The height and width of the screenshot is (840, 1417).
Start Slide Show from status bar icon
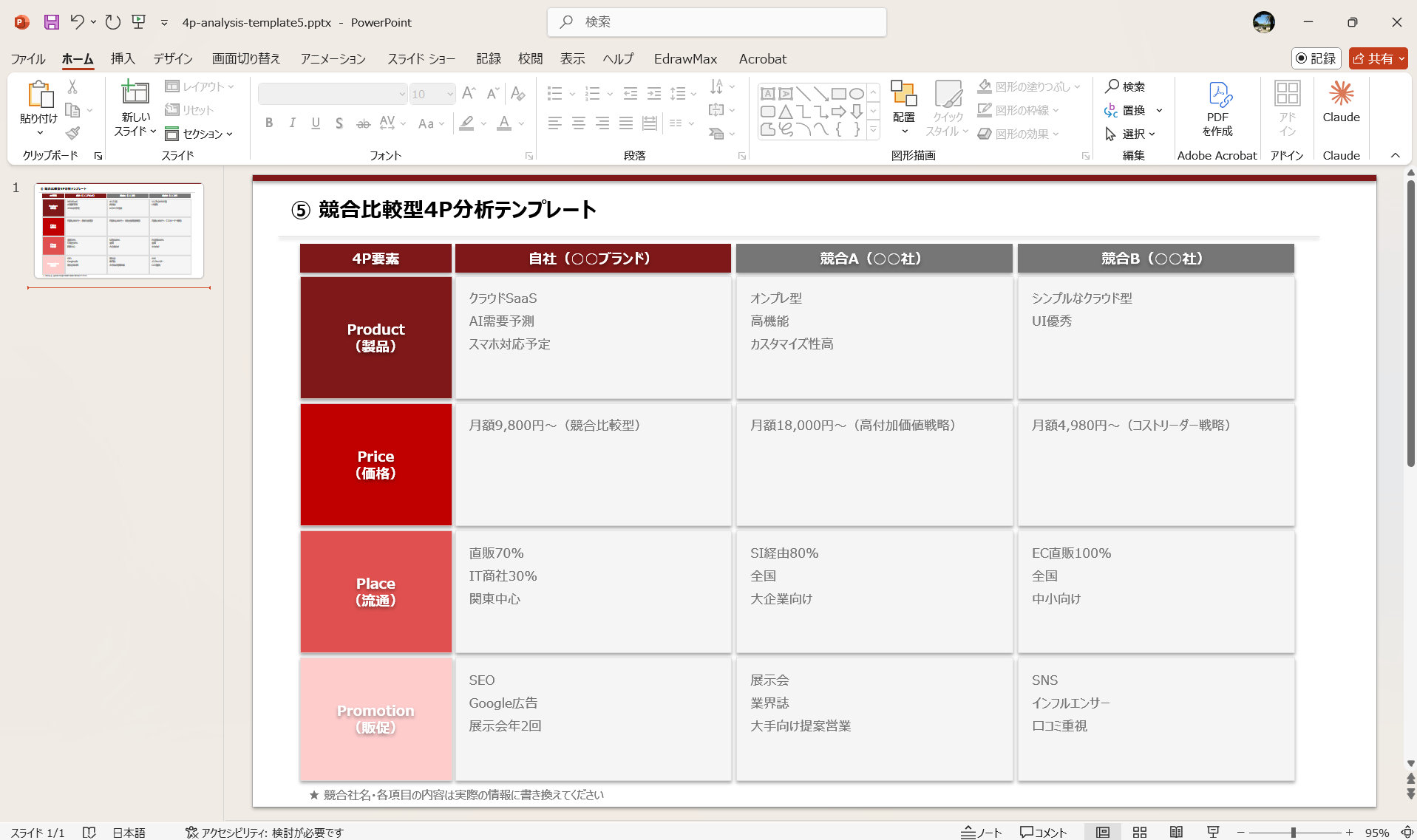click(1212, 832)
